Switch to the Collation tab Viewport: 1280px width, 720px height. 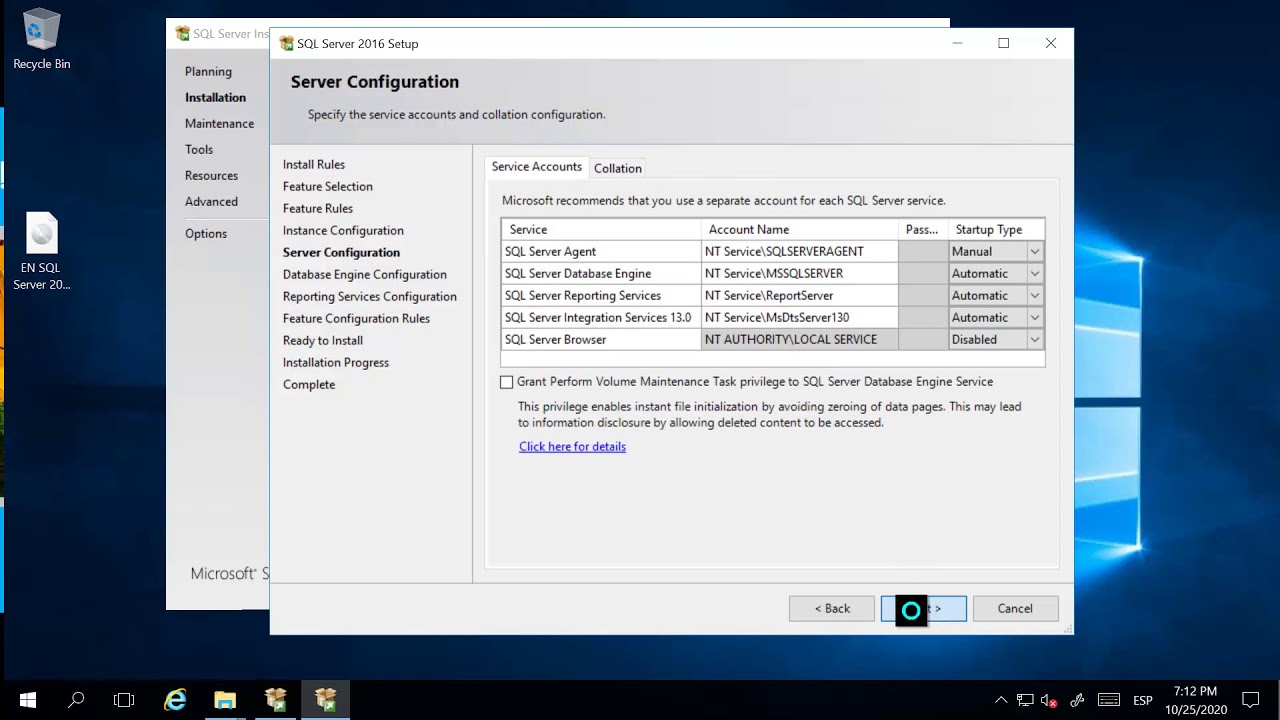click(617, 168)
